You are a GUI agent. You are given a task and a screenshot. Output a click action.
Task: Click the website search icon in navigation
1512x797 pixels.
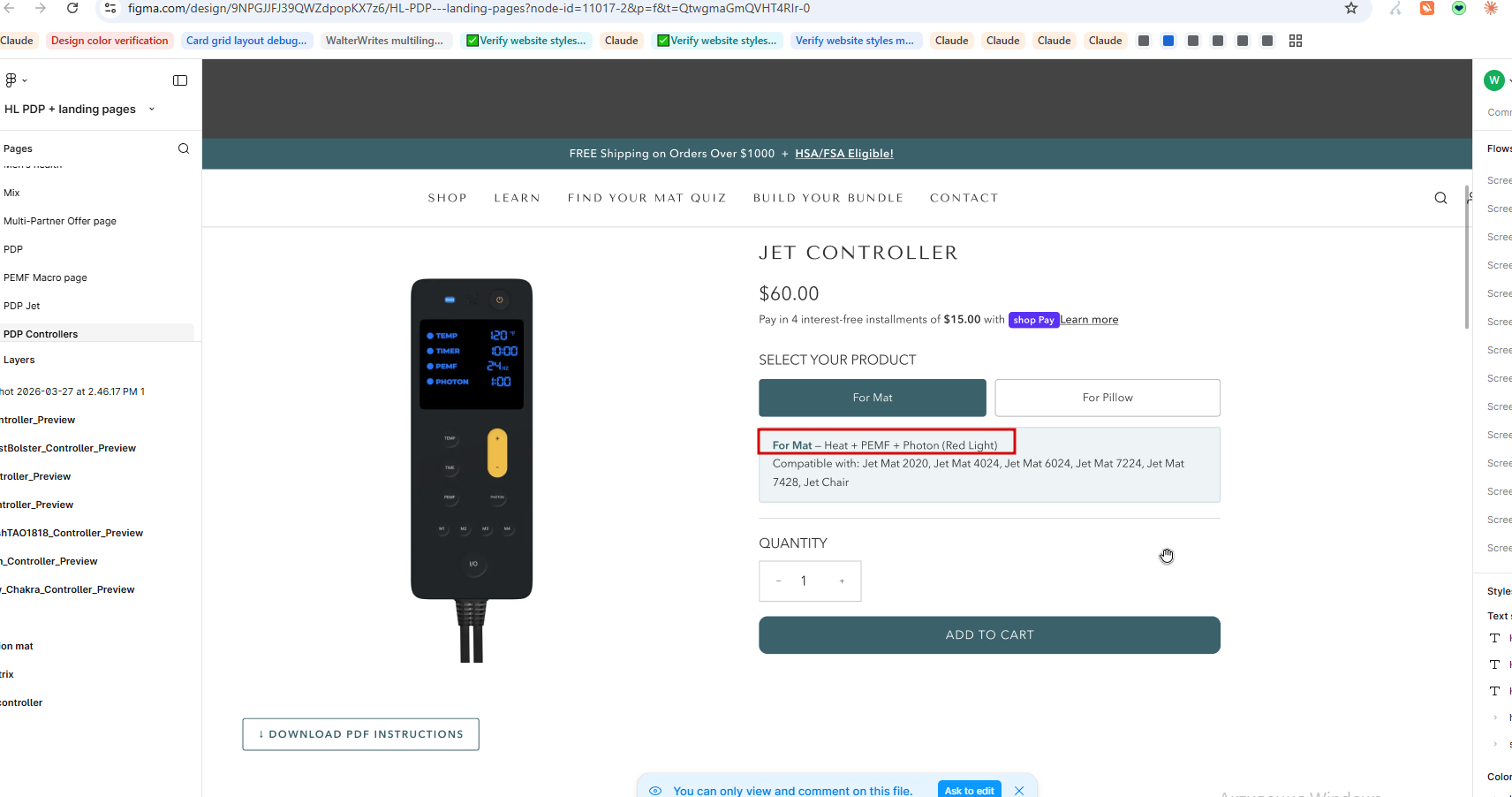click(1440, 198)
